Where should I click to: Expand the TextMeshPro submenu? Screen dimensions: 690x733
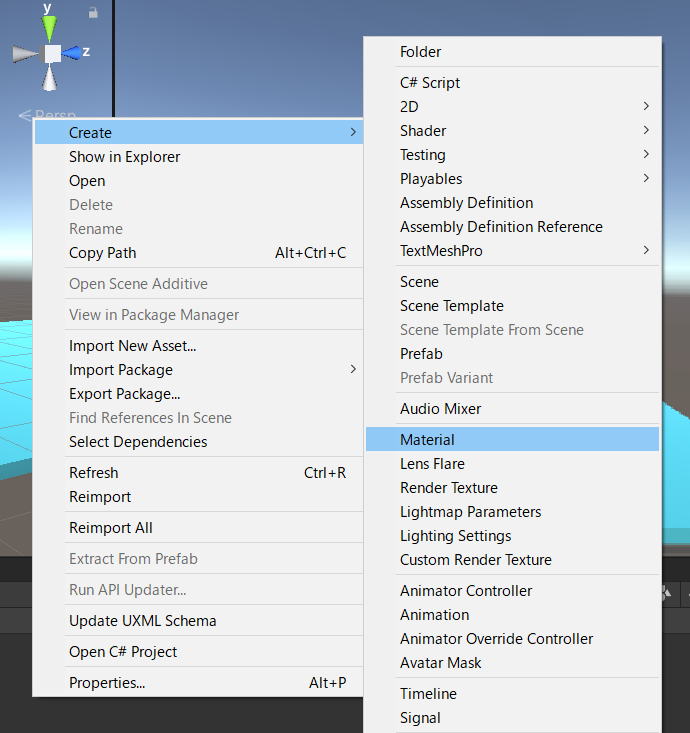pyautogui.click(x=512, y=251)
